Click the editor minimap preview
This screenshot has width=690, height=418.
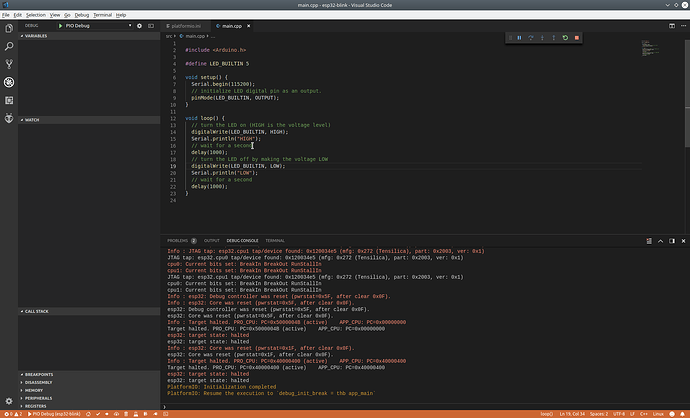coord(650,48)
